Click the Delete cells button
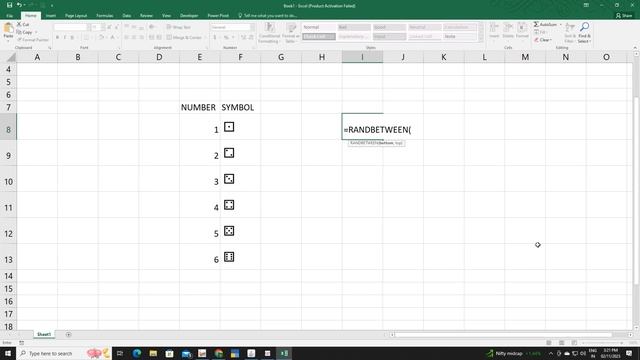 point(508,31)
